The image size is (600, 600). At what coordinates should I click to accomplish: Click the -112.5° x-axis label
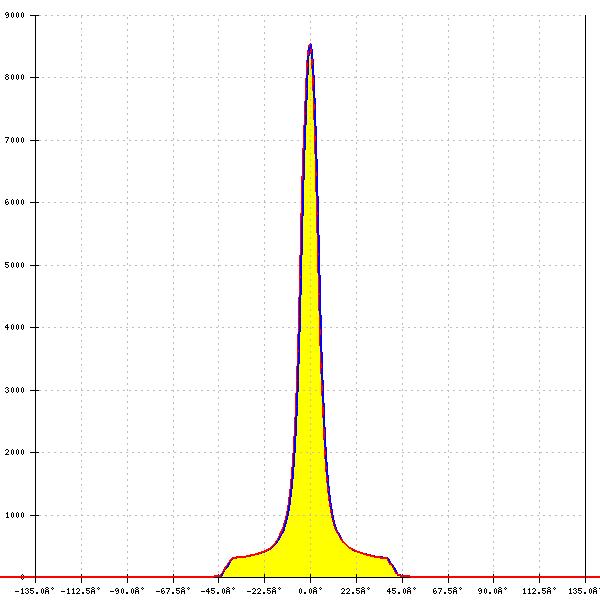click(81, 591)
